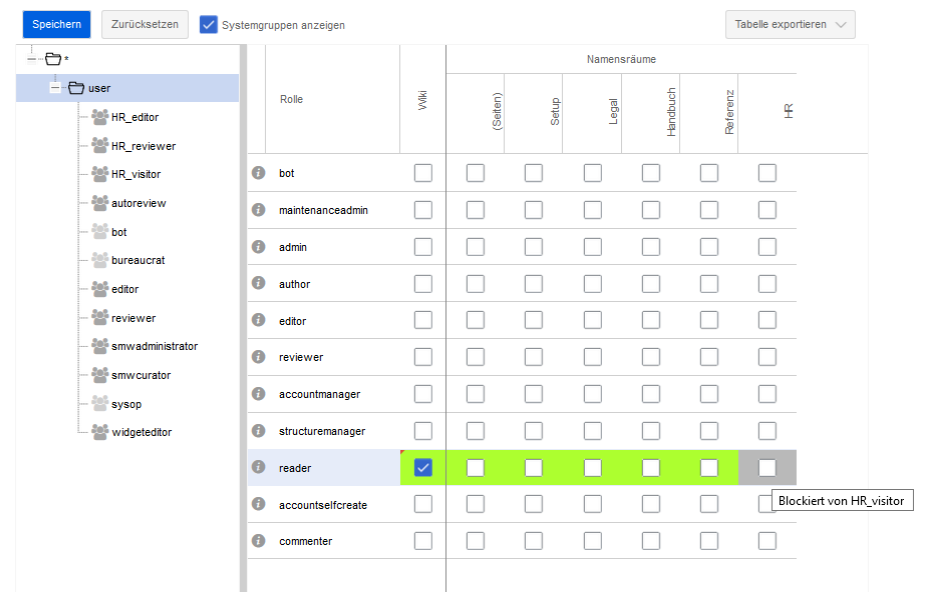Viewport: 935px width, 592px height.
Task: Click the vertical panel splitter bar
Action: [x=243, y=320]
